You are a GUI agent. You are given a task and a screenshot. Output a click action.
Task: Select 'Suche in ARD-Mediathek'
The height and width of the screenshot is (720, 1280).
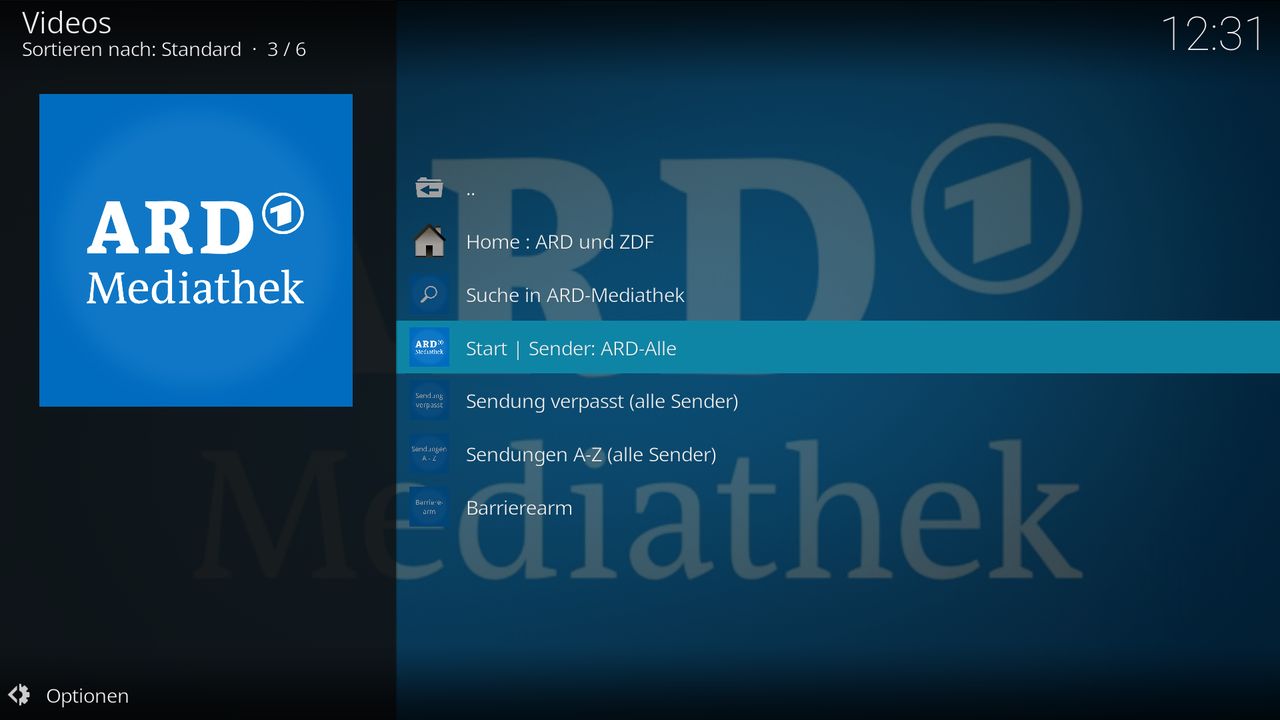[x=838, y=295]
